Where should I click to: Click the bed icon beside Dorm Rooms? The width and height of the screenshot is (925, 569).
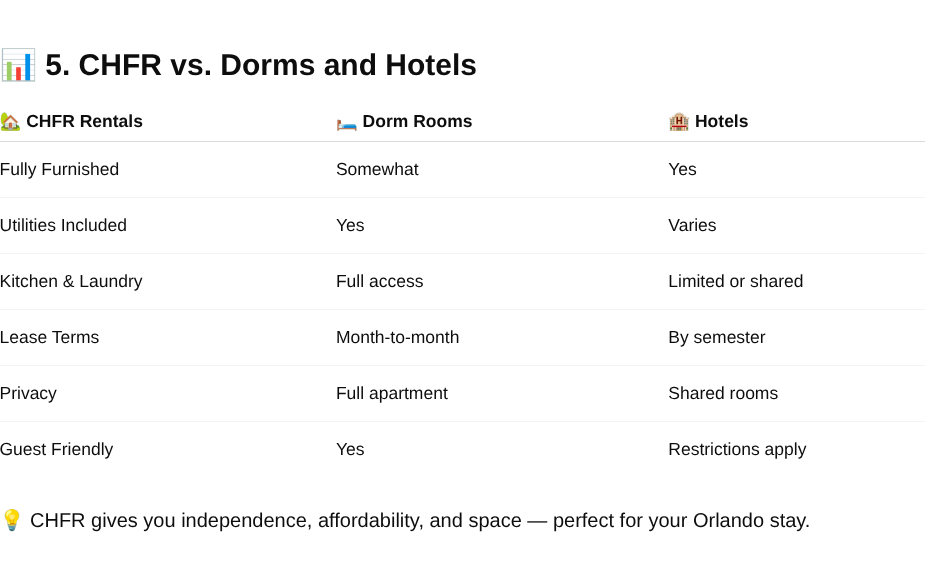(x=347, y=124)
